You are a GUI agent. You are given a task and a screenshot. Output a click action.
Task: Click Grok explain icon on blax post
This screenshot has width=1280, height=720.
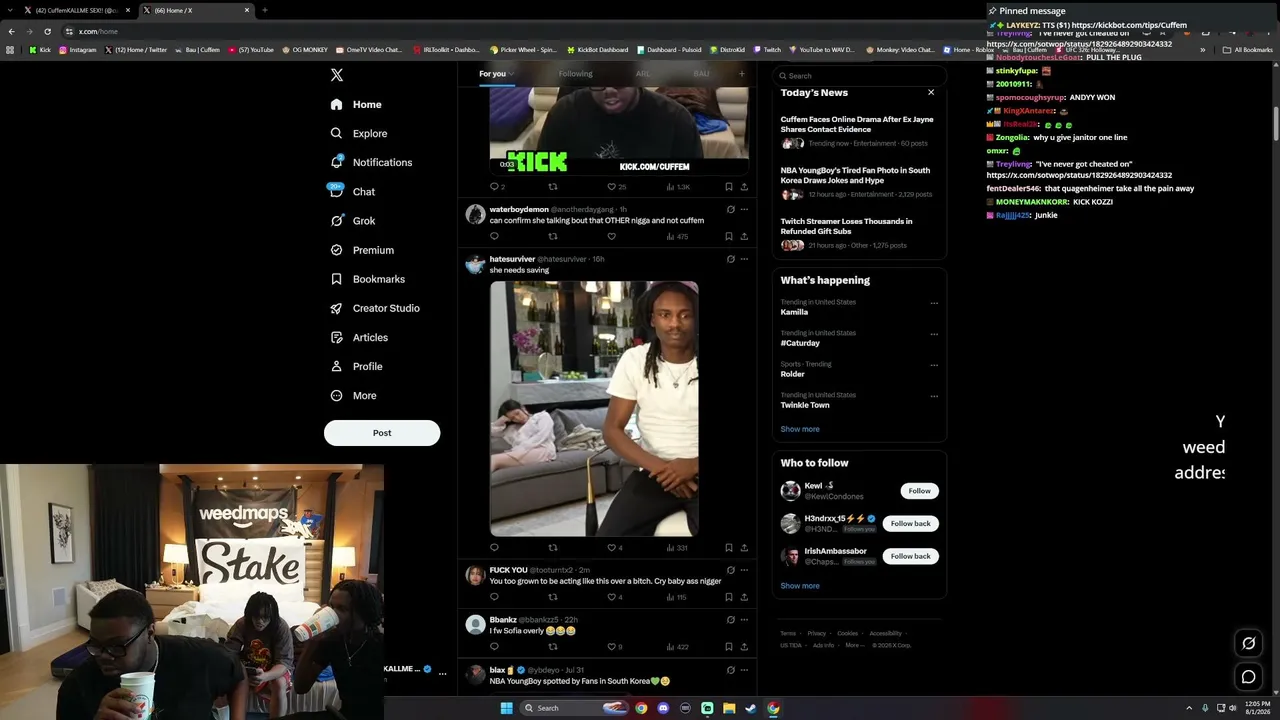[730, 670]
